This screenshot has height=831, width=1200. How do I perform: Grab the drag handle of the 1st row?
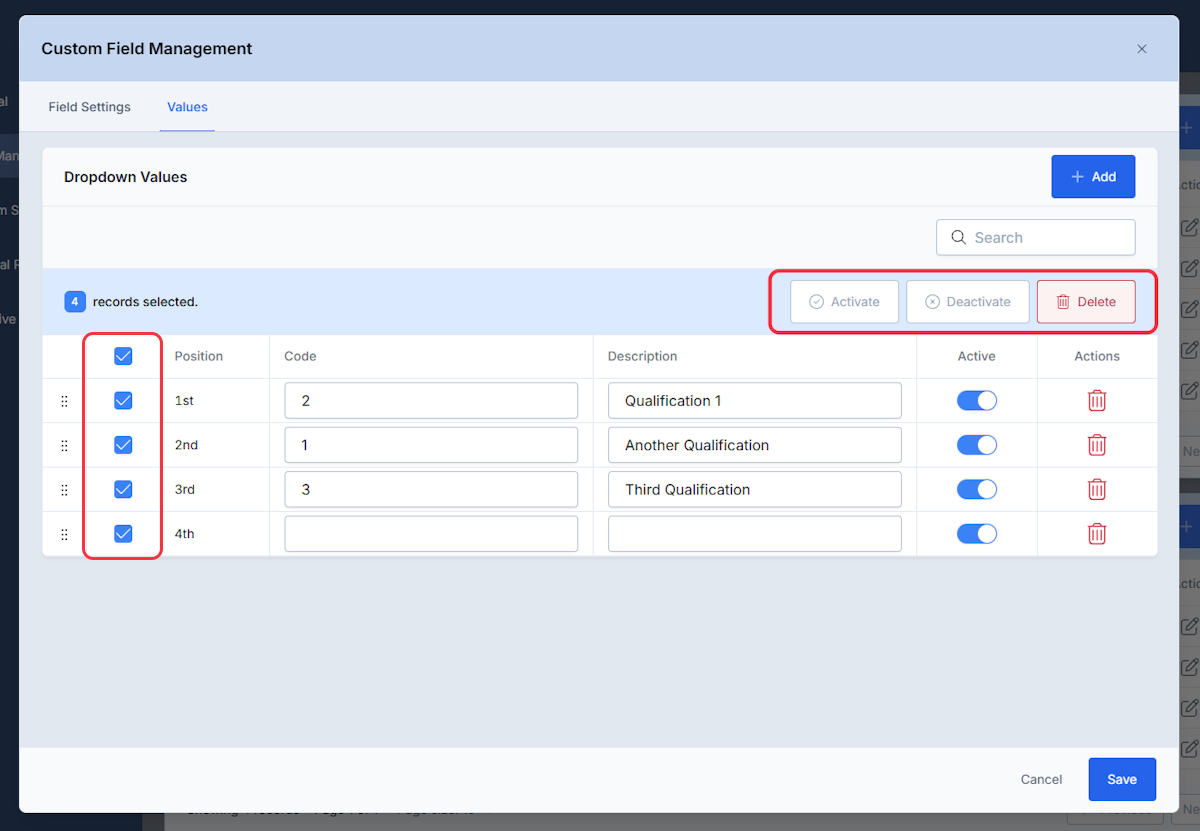coord(64,401)
